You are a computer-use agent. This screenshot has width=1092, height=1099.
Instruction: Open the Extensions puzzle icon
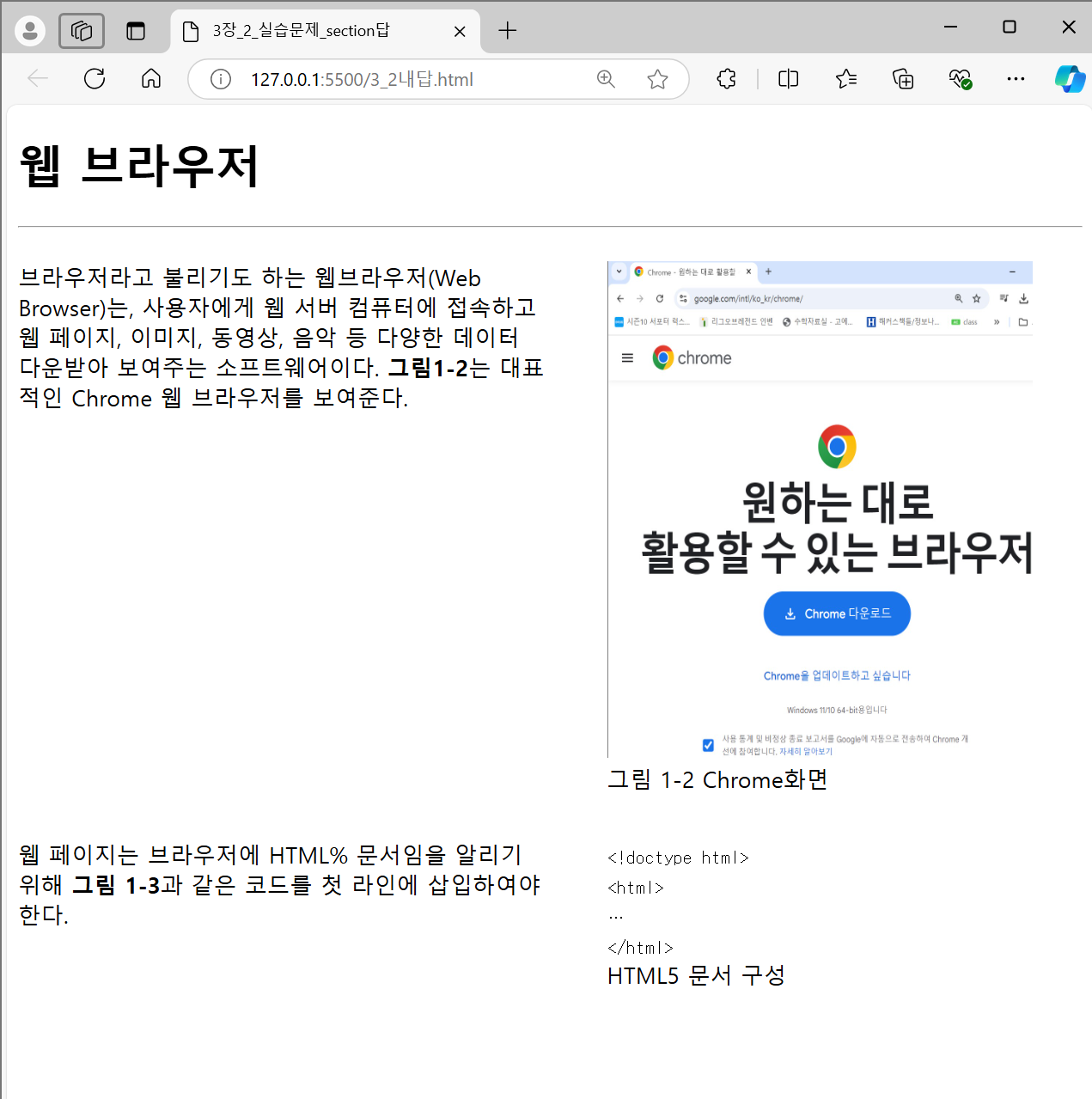[x=726, y=79]
